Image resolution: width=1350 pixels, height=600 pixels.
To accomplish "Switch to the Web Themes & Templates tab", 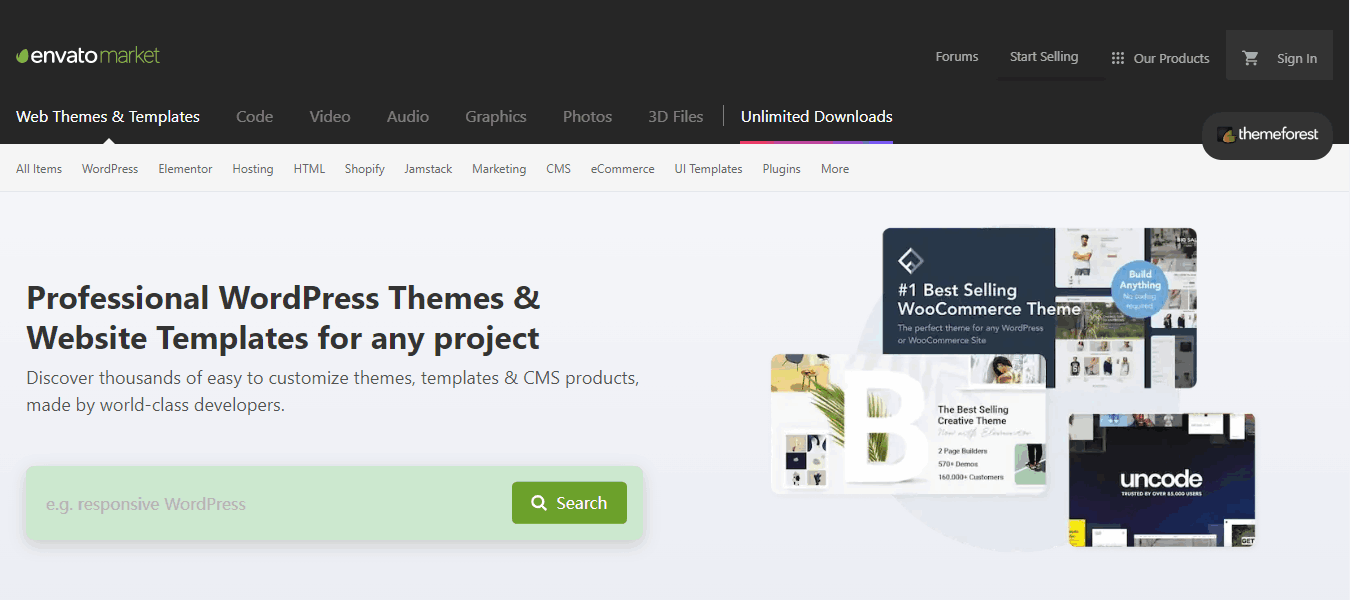I will tap(107, 117).
